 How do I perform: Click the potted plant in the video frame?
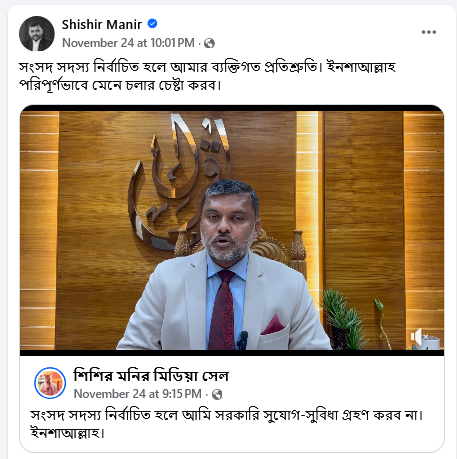coord(343,320)
